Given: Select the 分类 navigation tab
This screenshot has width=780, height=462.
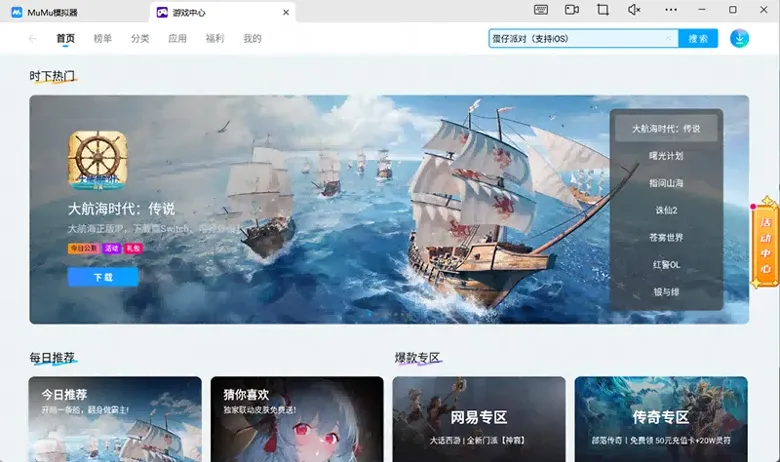Looking at the screenshot, I should [x=140, y=39].
